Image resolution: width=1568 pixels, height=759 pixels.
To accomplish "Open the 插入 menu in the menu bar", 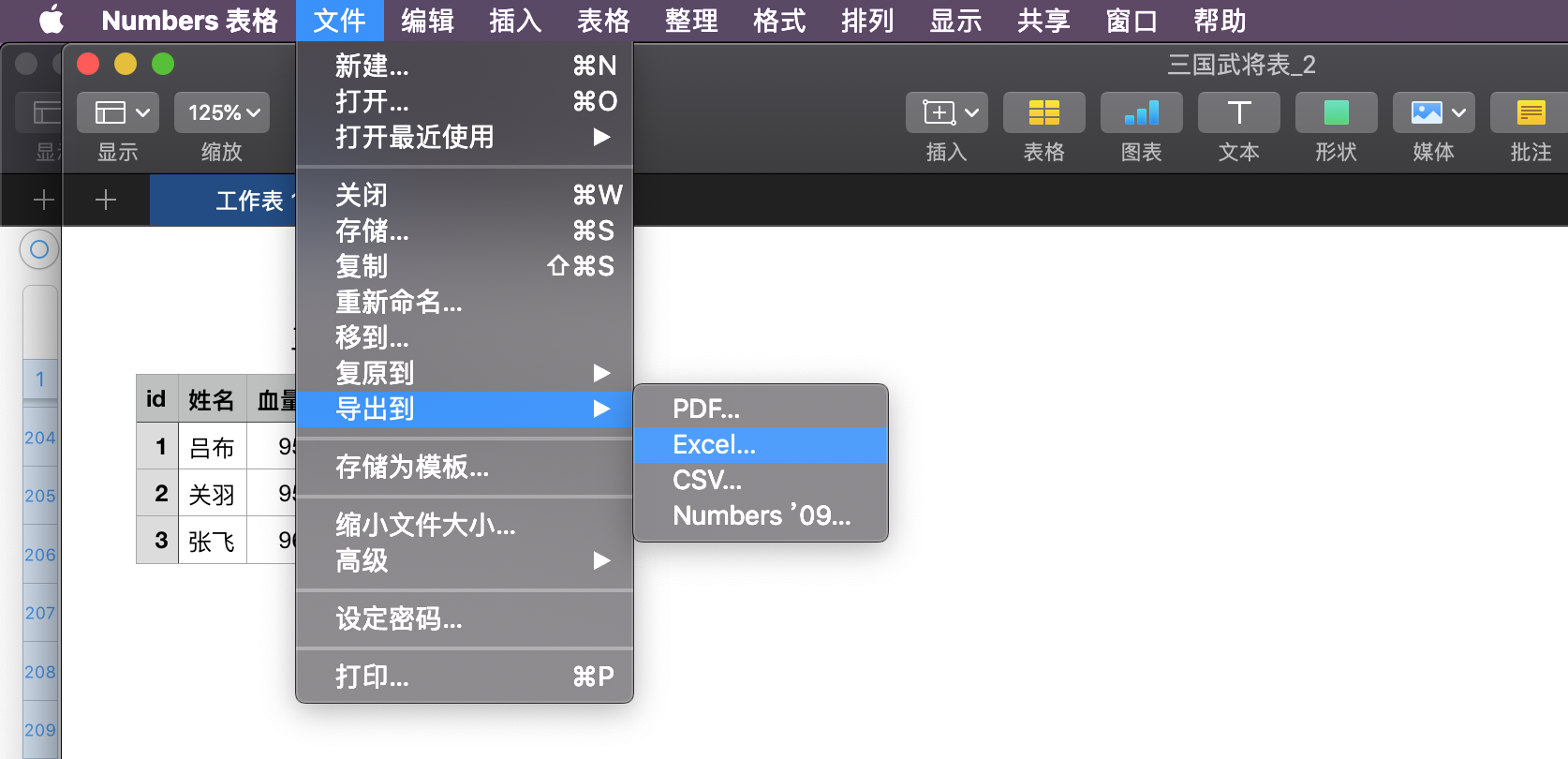I will [x=515, y=21].
